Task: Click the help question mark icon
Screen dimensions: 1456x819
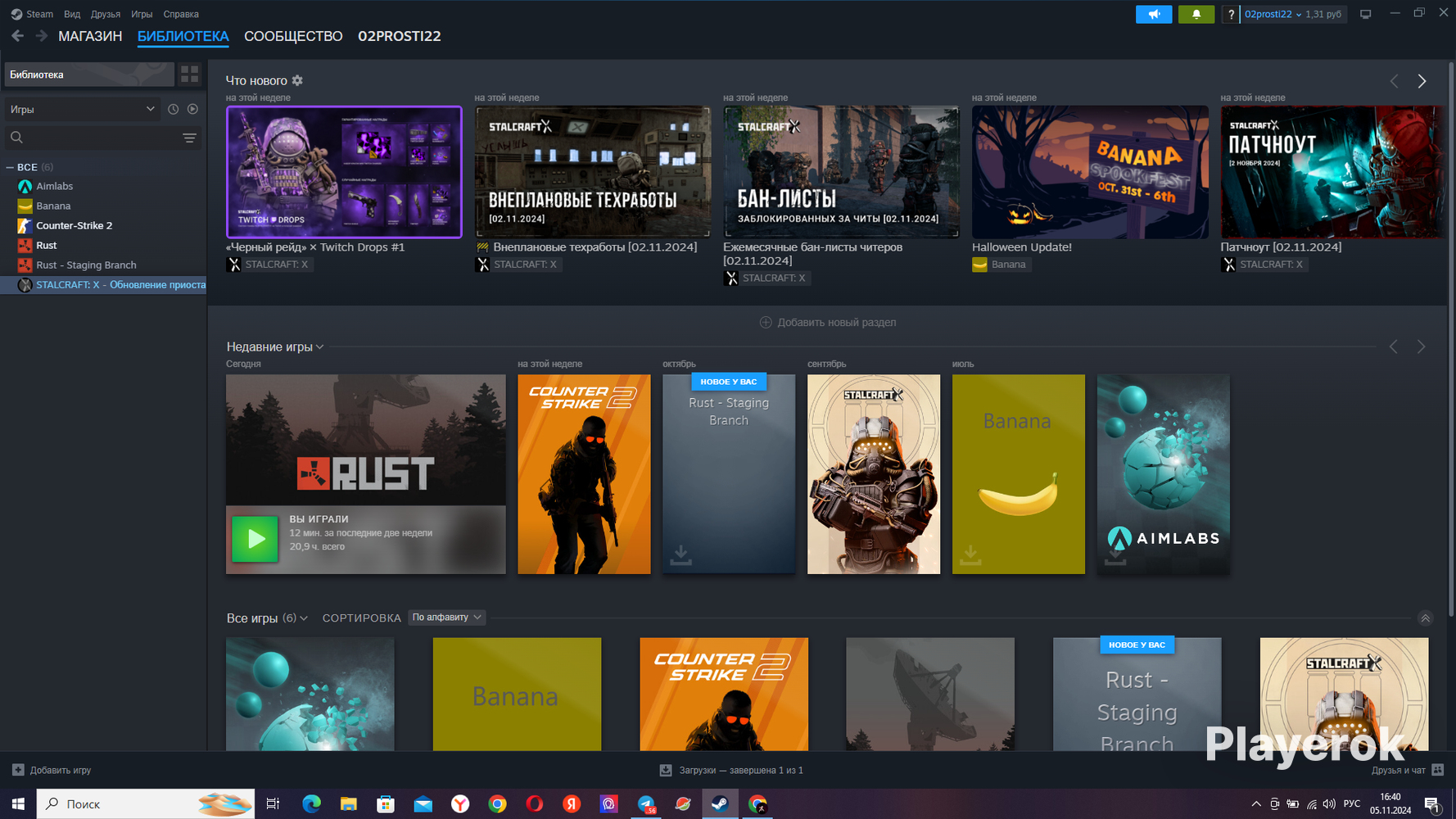Action: point(1231,14)
